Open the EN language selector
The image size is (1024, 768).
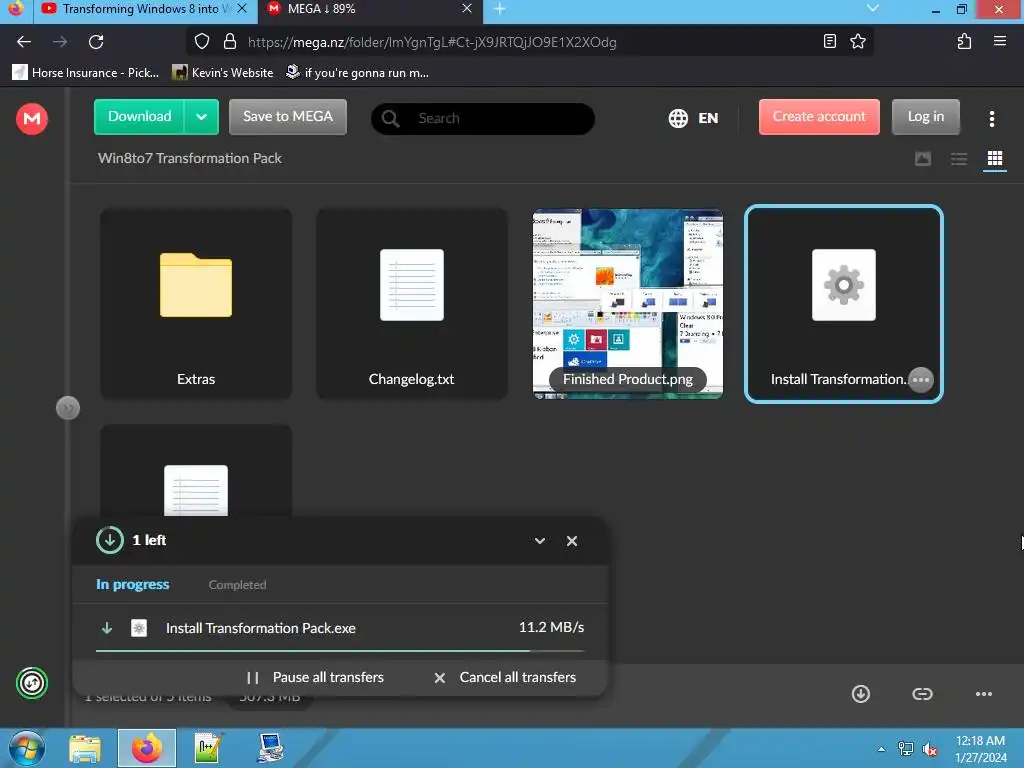[694, 118]
